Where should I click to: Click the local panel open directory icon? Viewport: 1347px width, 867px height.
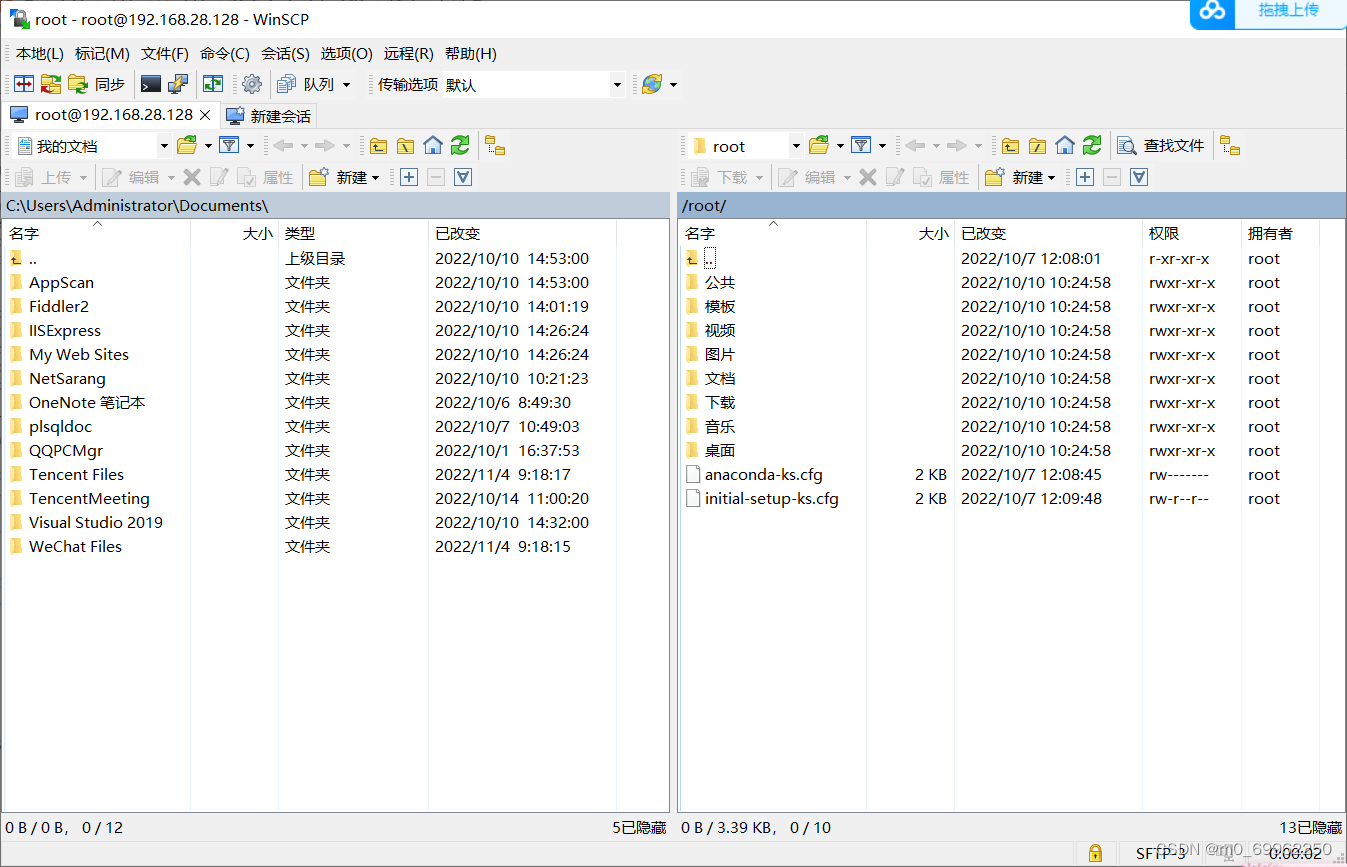coord(187,146)
